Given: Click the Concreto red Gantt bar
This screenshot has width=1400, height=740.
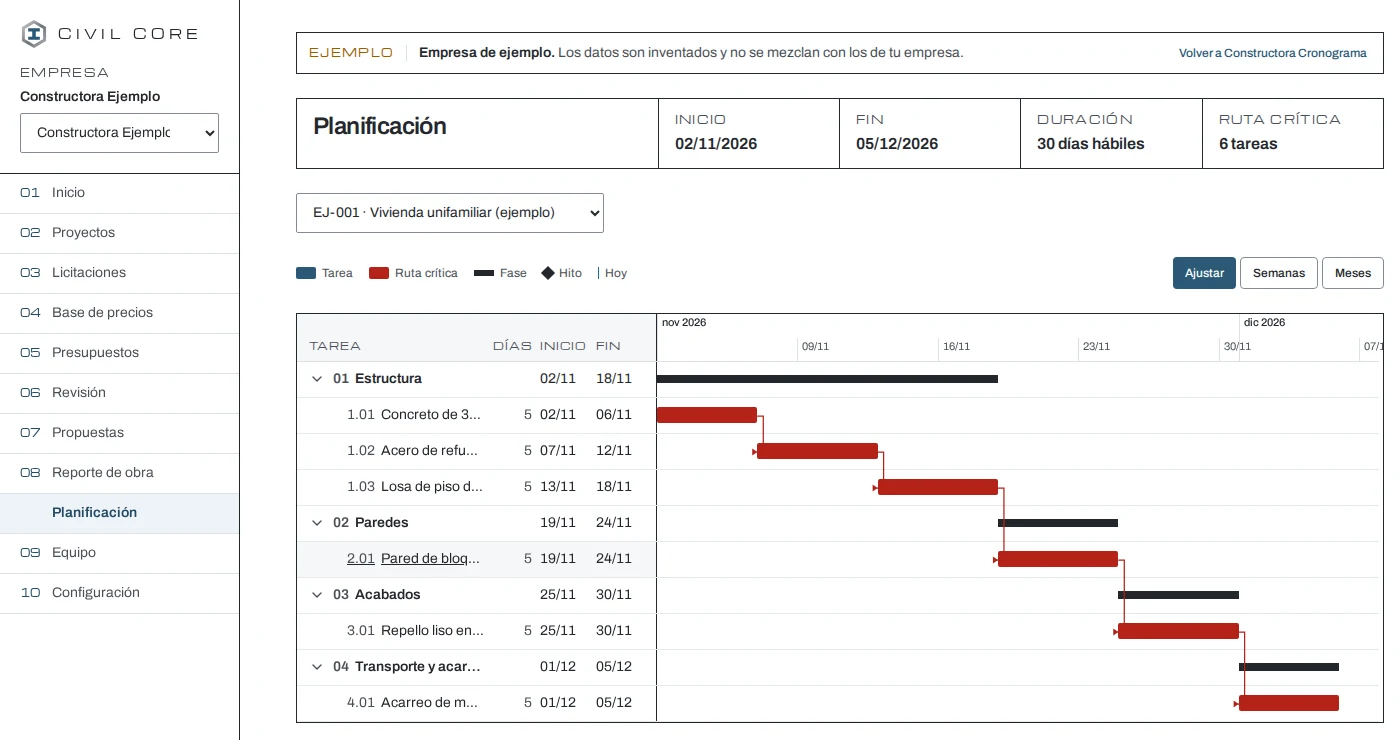Looking at the screenshot, I should pos(706,415).
